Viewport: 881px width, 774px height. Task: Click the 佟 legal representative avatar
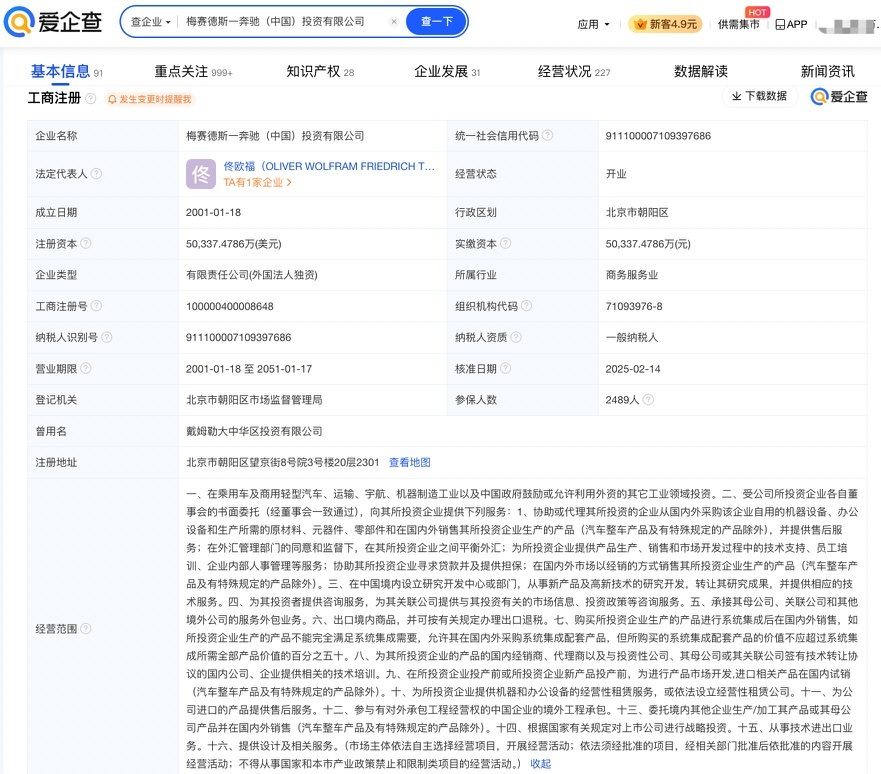[x=201, y=174]
